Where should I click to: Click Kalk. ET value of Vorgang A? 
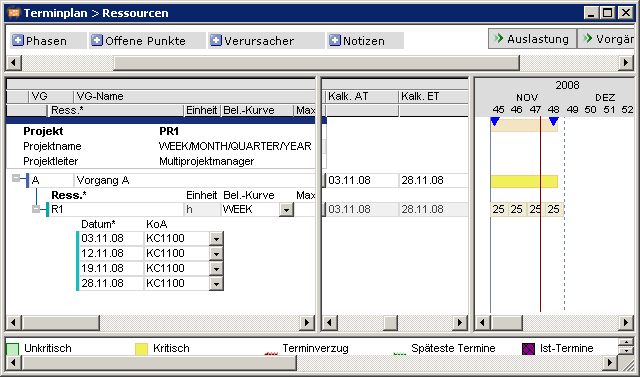tap(433, 180)
